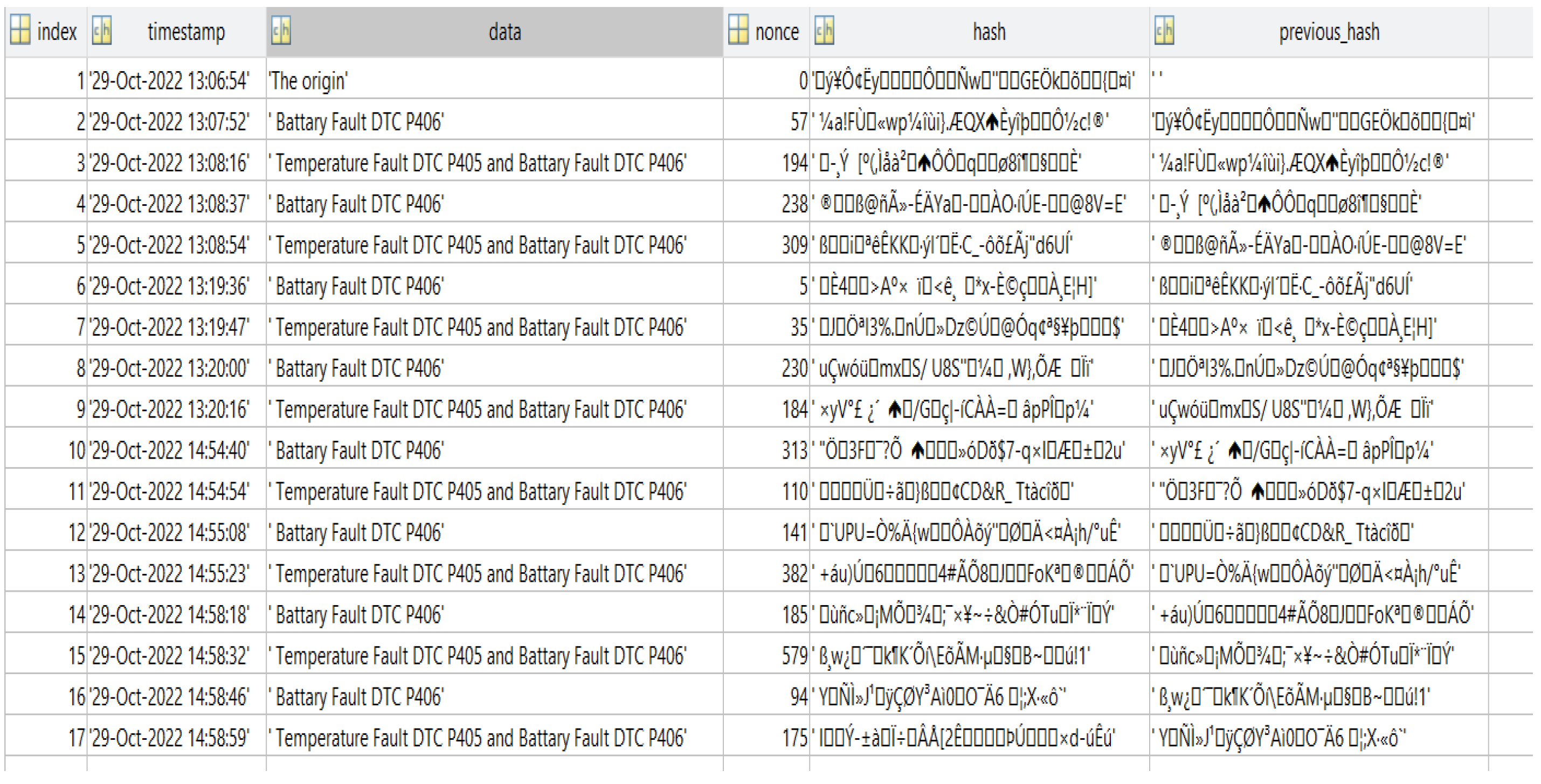Click the data column char type icon

(x=281, y=30)
